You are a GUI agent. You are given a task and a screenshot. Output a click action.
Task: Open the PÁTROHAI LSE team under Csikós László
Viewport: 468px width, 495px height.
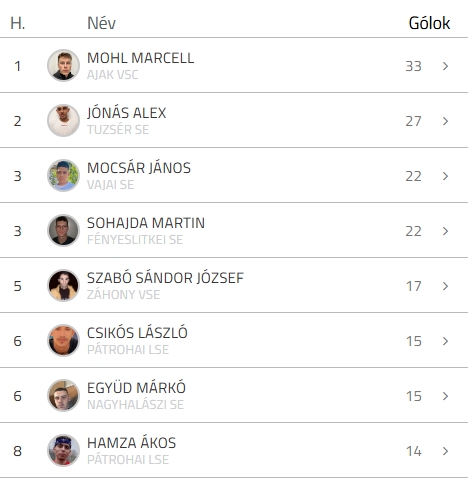(128, 350)
